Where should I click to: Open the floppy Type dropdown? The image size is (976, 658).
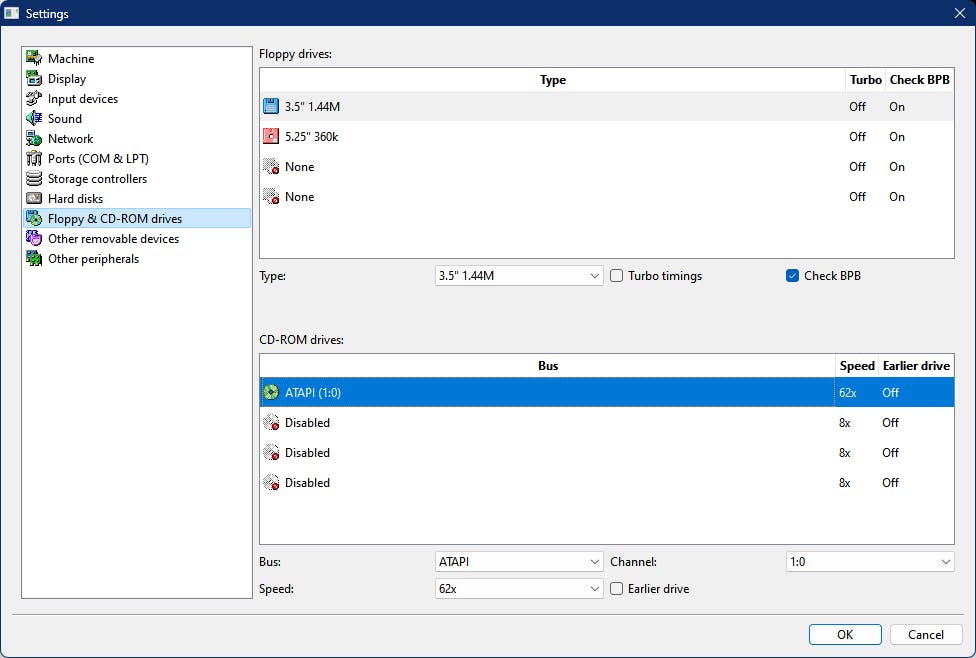pyautogui.click(x=519, y=276)
